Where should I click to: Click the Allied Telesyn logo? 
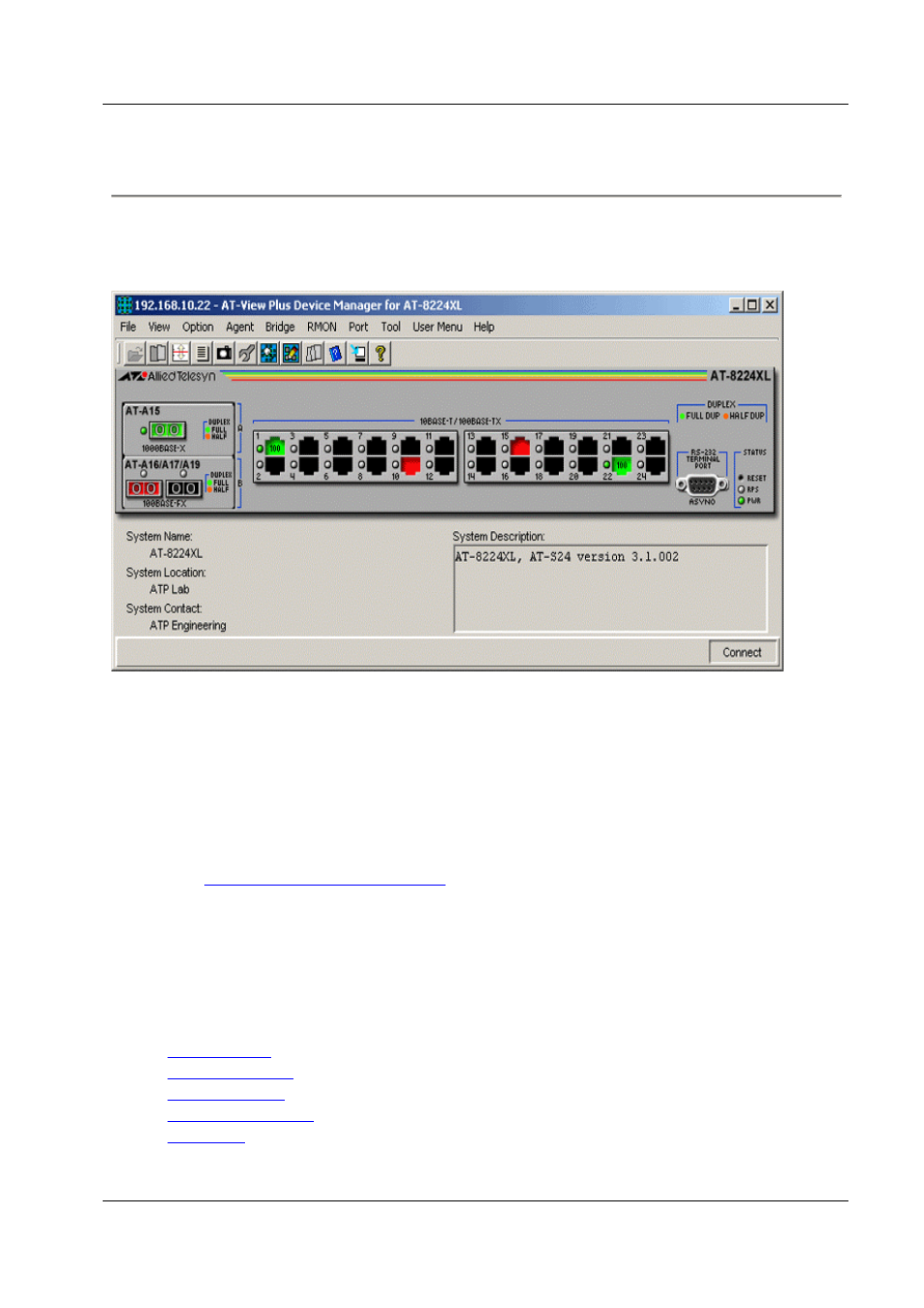(168, 376)
